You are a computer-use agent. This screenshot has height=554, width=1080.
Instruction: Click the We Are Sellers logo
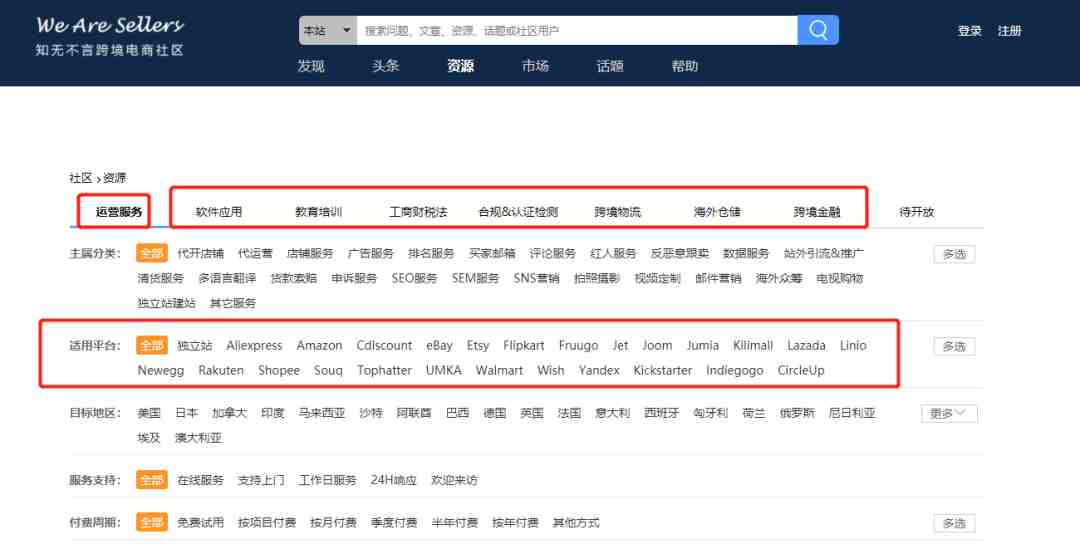point(110,35)
